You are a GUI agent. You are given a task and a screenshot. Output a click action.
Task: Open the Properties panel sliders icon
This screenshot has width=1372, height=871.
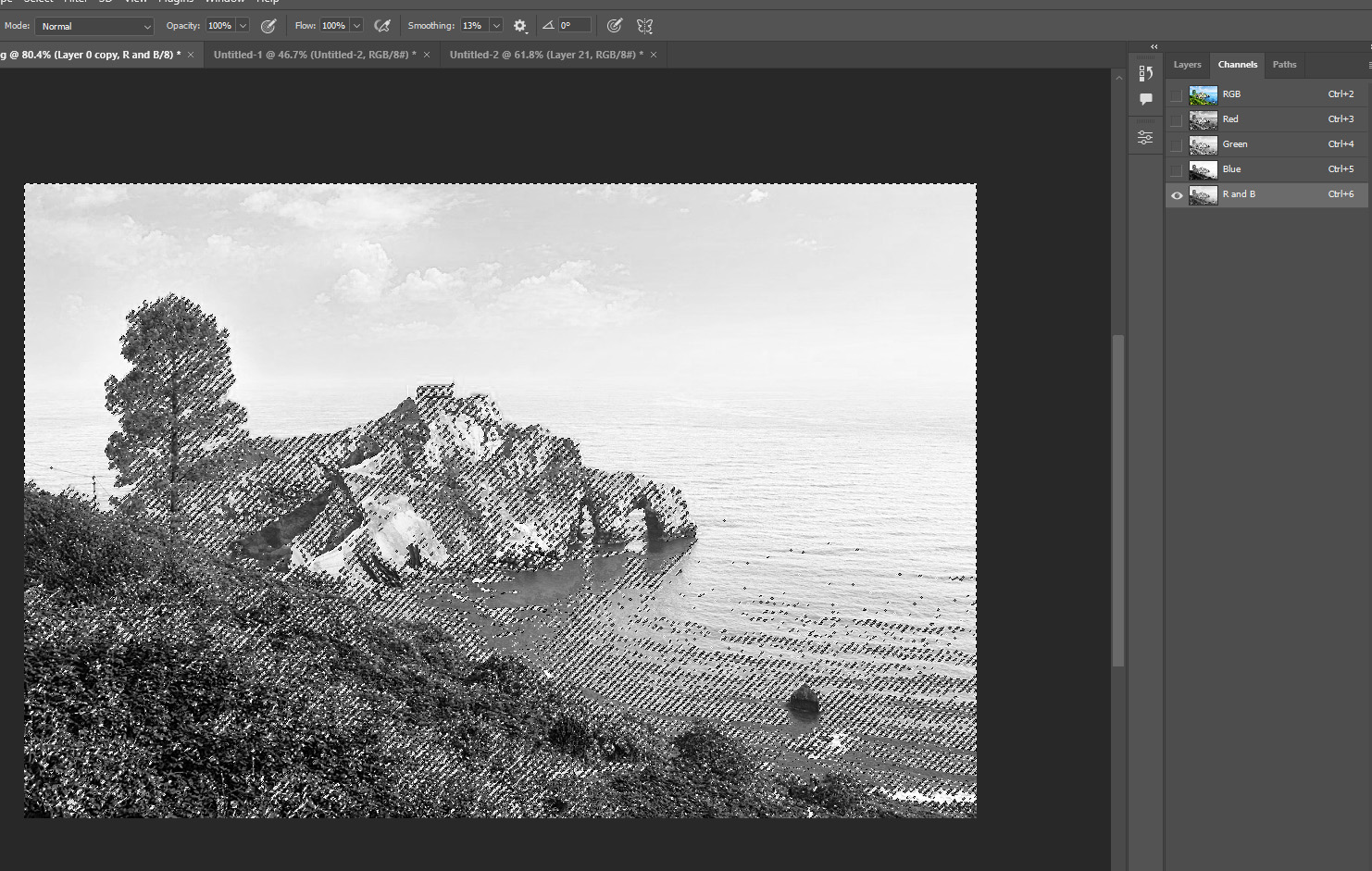point(1146,138)
